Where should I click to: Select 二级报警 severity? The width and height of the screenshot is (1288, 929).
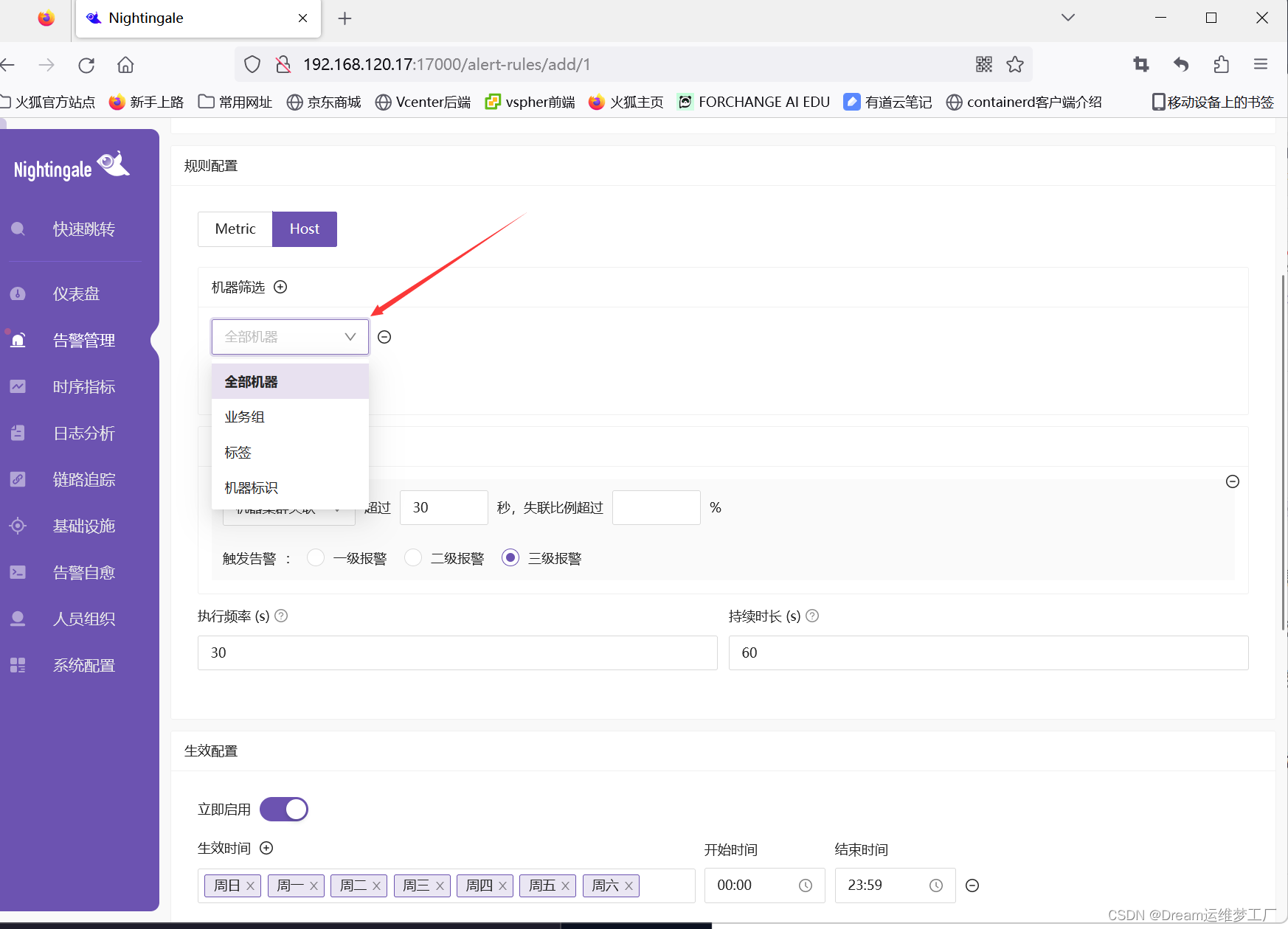413,558
